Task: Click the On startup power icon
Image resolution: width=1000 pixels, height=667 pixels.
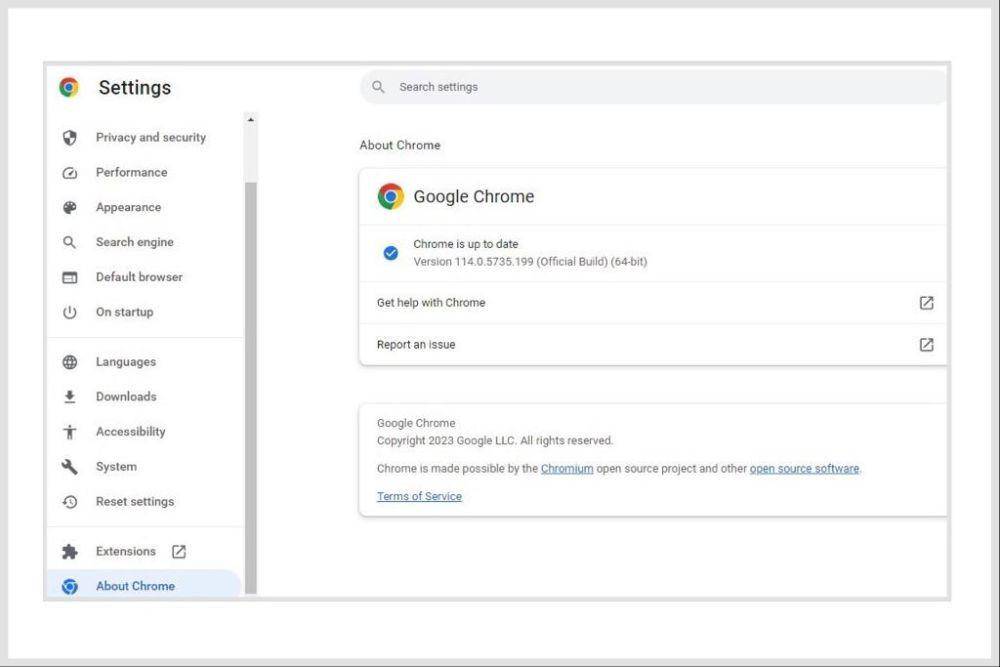Action: click(70, 312)
